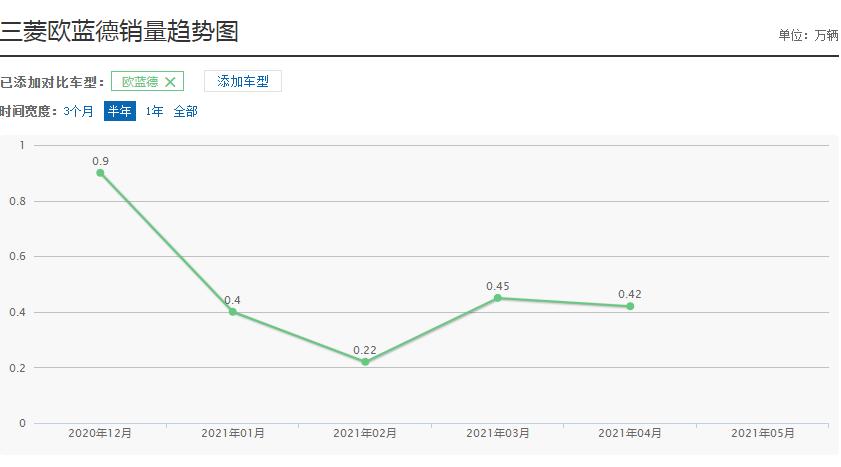This screenshot has height=467, width=841.
Task: Click the 时间宽度 label
Action: [29, 111]
